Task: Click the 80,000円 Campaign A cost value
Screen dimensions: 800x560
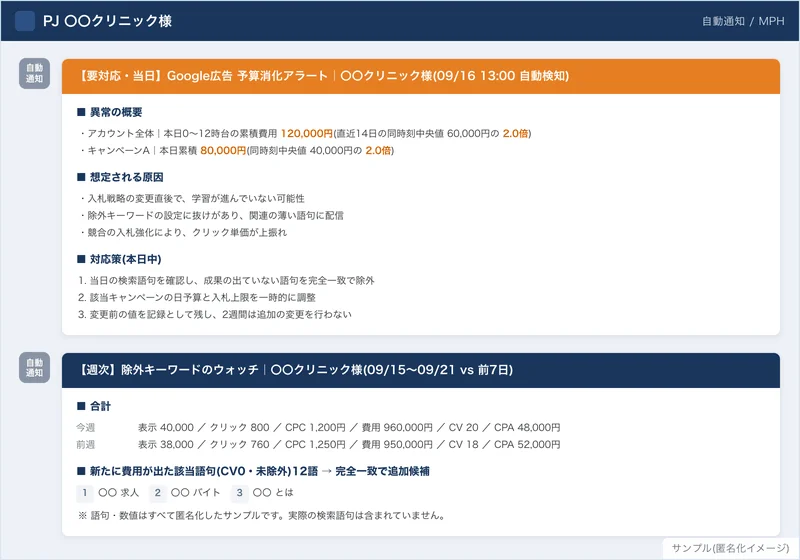Action: click(223, 150)
